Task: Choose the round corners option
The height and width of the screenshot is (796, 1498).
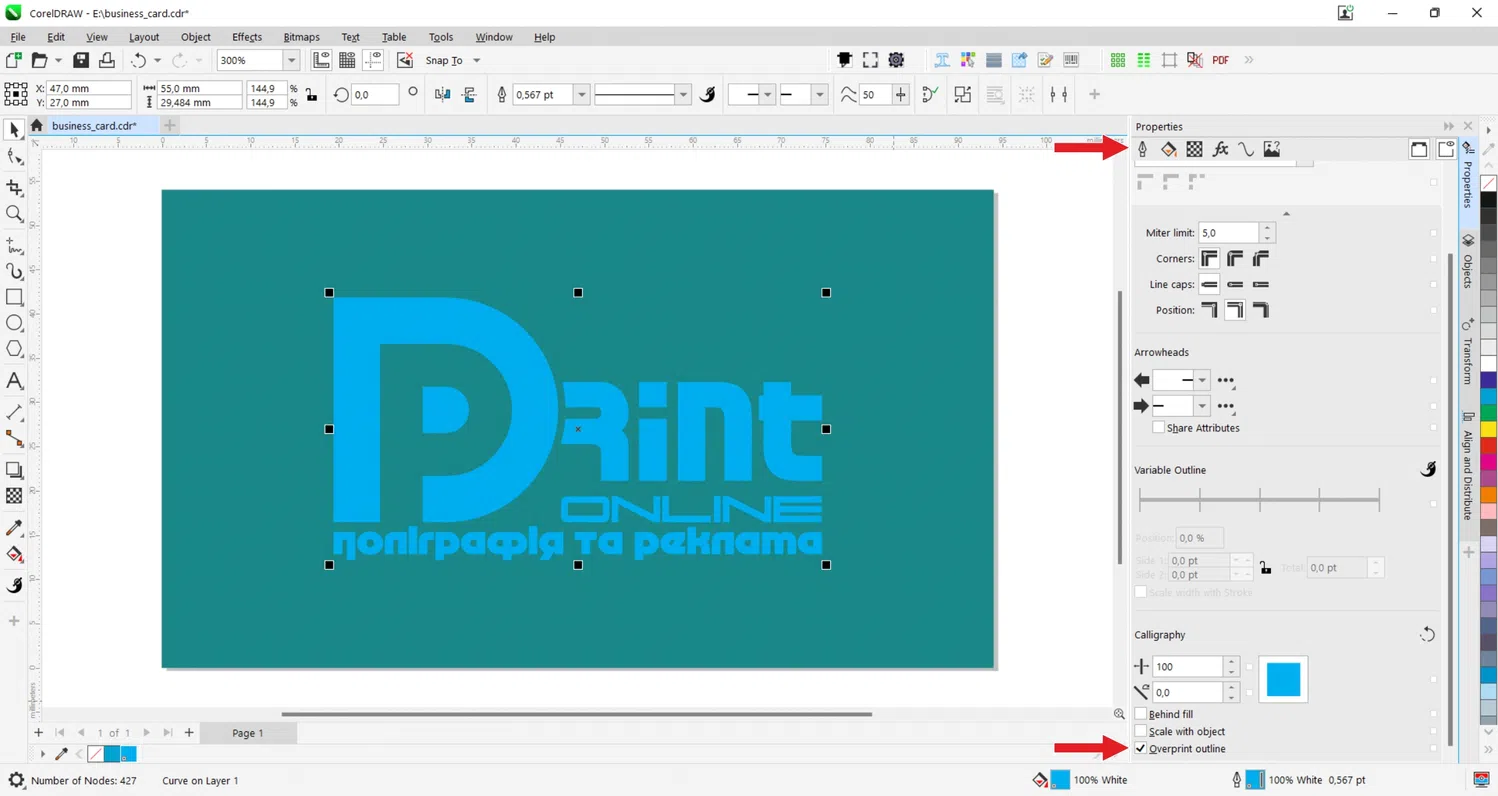Action: 1235,259
